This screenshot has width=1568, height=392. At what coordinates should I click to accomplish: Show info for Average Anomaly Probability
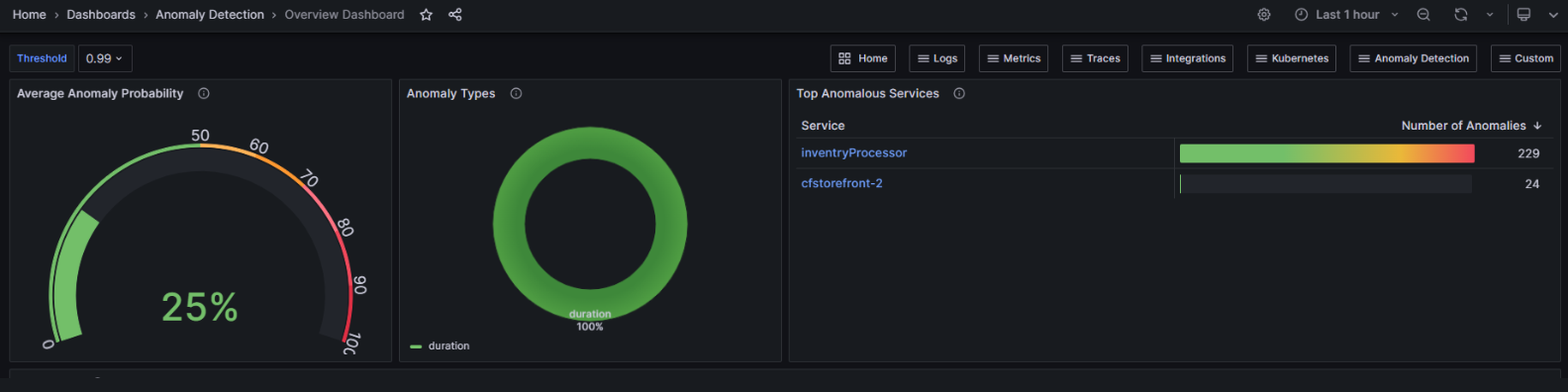pos(204,94)
